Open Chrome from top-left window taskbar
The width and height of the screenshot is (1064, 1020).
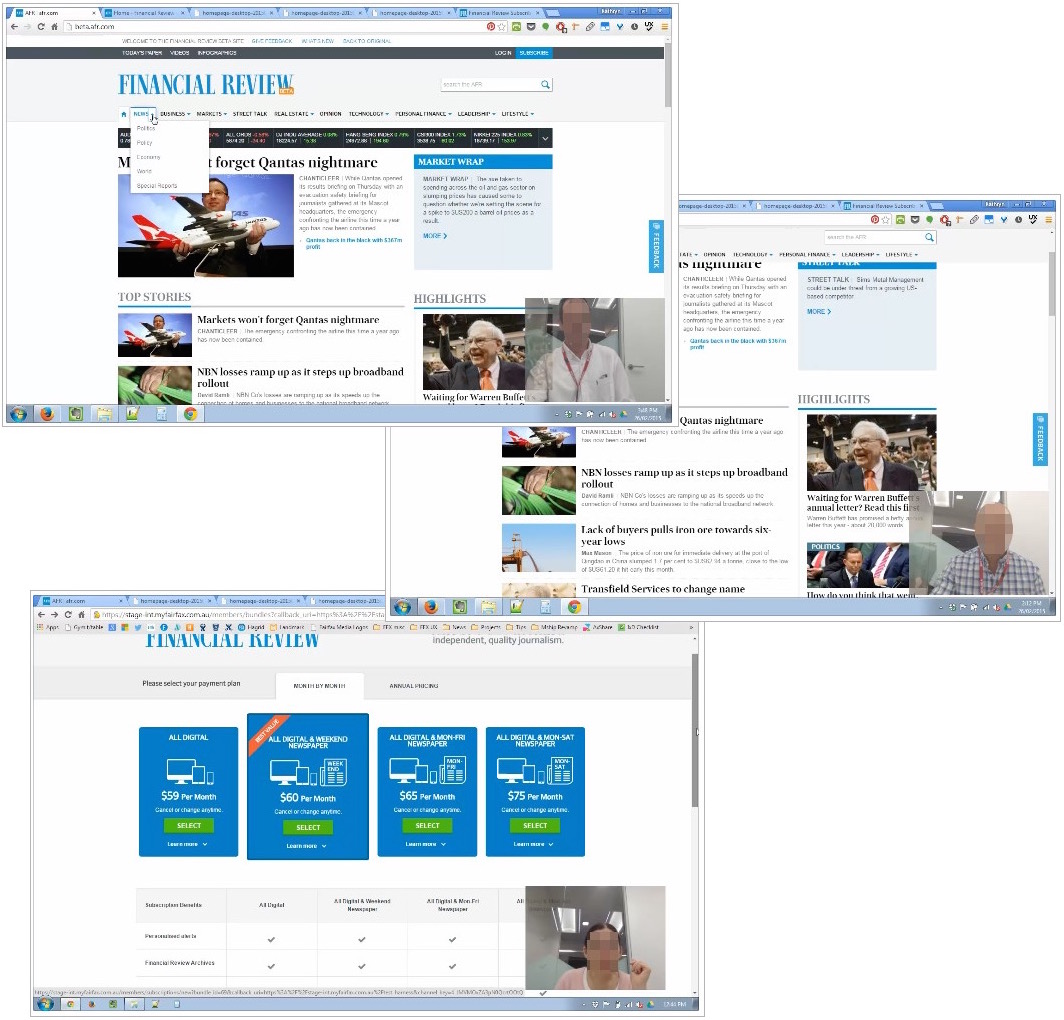[190, 413]
